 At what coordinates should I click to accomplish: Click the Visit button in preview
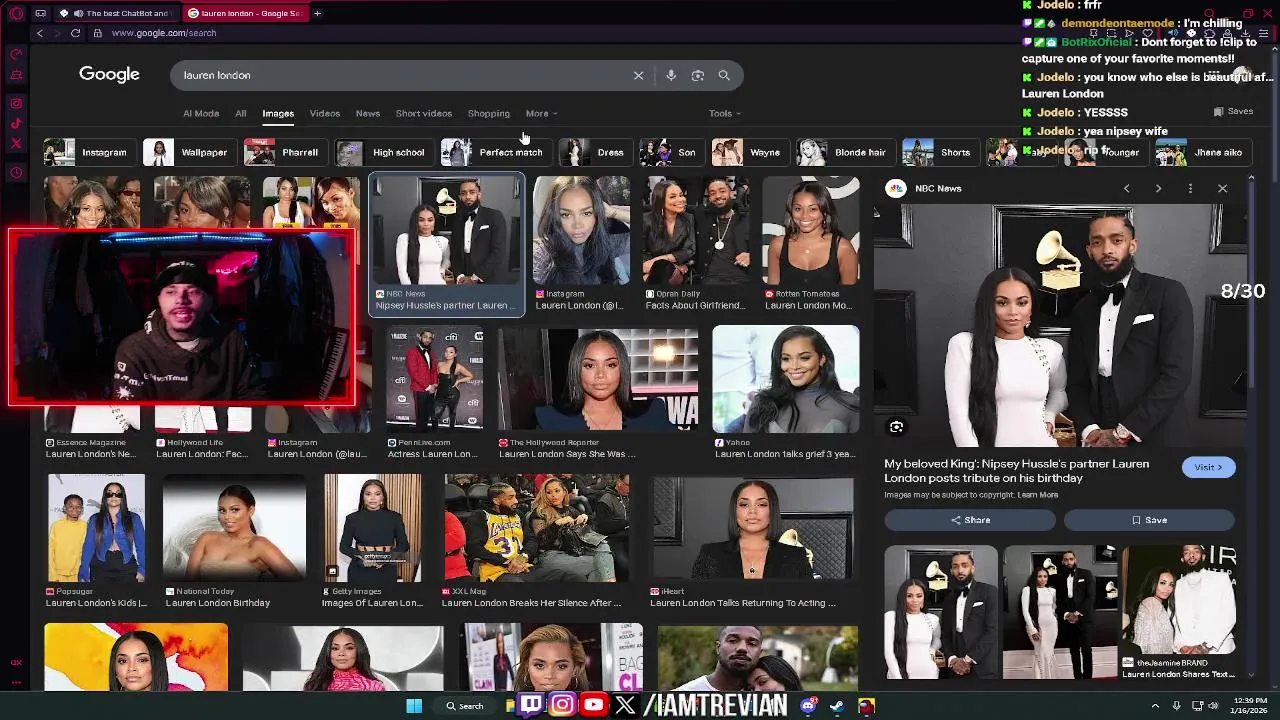click(x=1208, y=467)
